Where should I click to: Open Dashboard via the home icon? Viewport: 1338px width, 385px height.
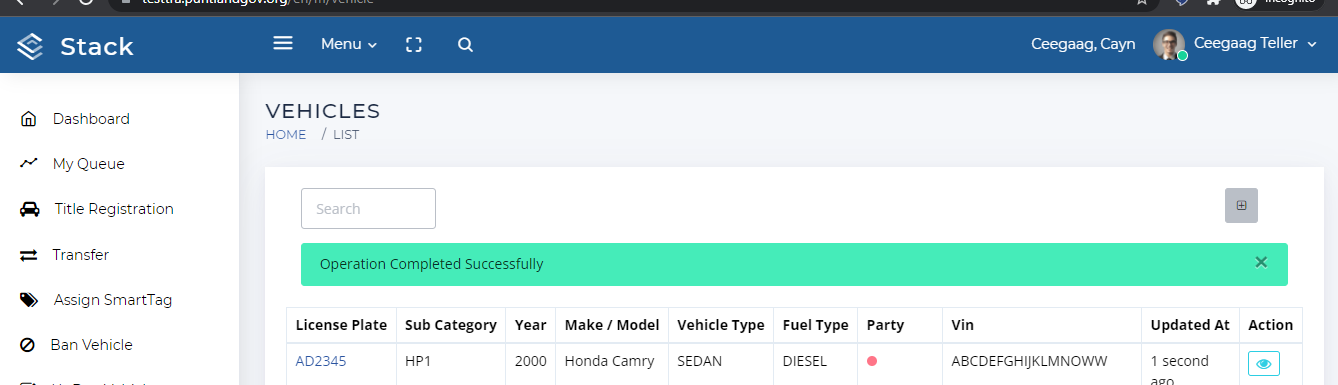pyautogui.click(x=28, y=119)
